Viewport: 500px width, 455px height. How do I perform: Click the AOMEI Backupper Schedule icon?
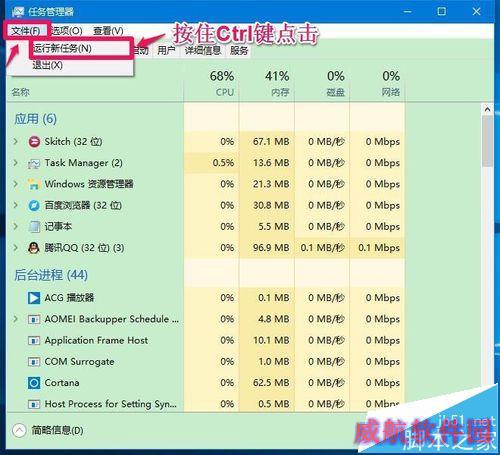(x=34, y=319)
